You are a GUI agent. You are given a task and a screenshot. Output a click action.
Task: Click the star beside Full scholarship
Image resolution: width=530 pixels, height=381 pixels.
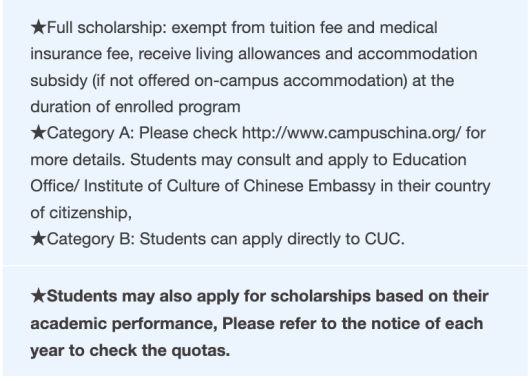click(x=38, y=27)
